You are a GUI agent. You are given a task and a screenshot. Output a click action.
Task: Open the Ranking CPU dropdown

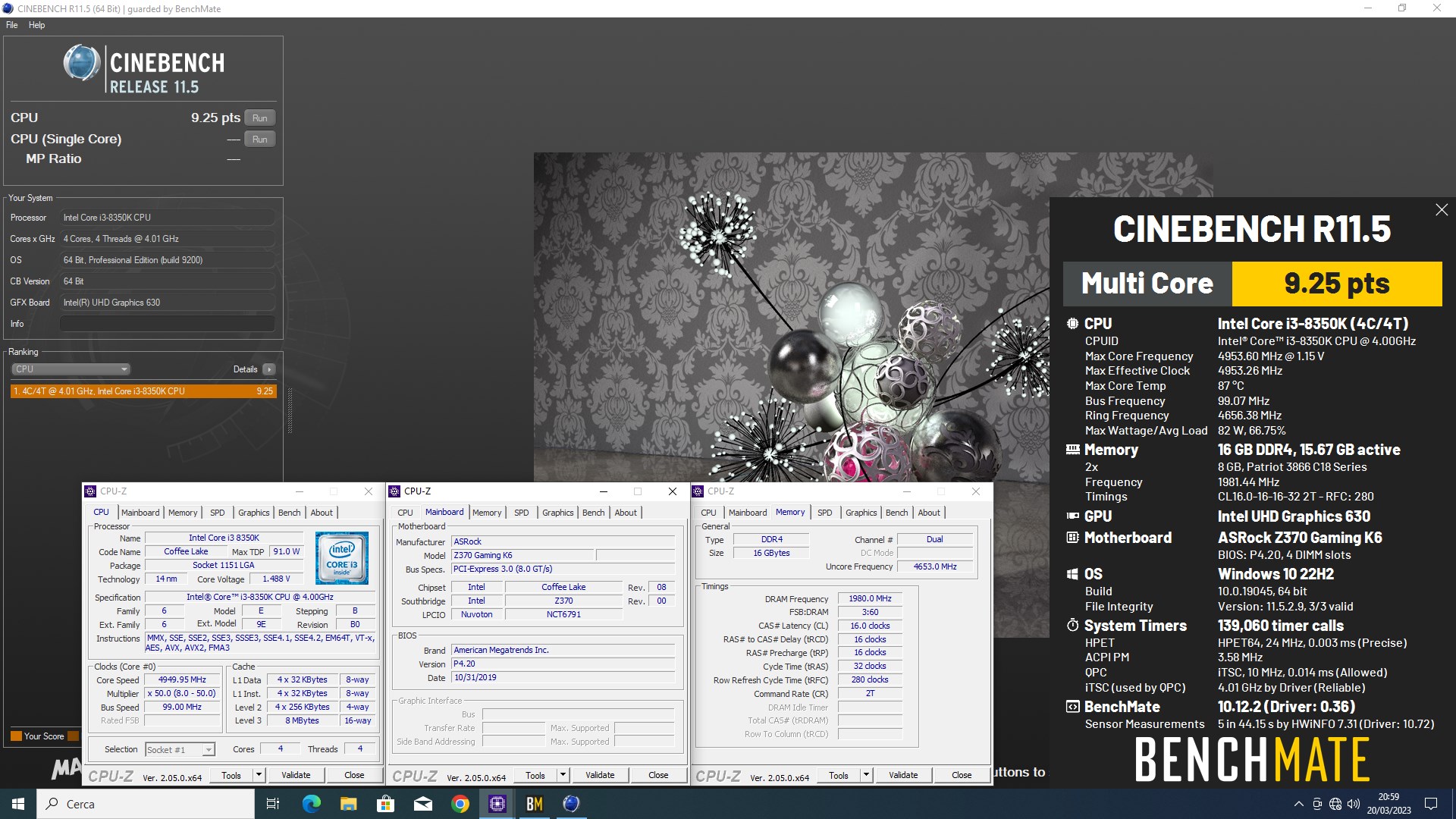click(x=71, y=369)
